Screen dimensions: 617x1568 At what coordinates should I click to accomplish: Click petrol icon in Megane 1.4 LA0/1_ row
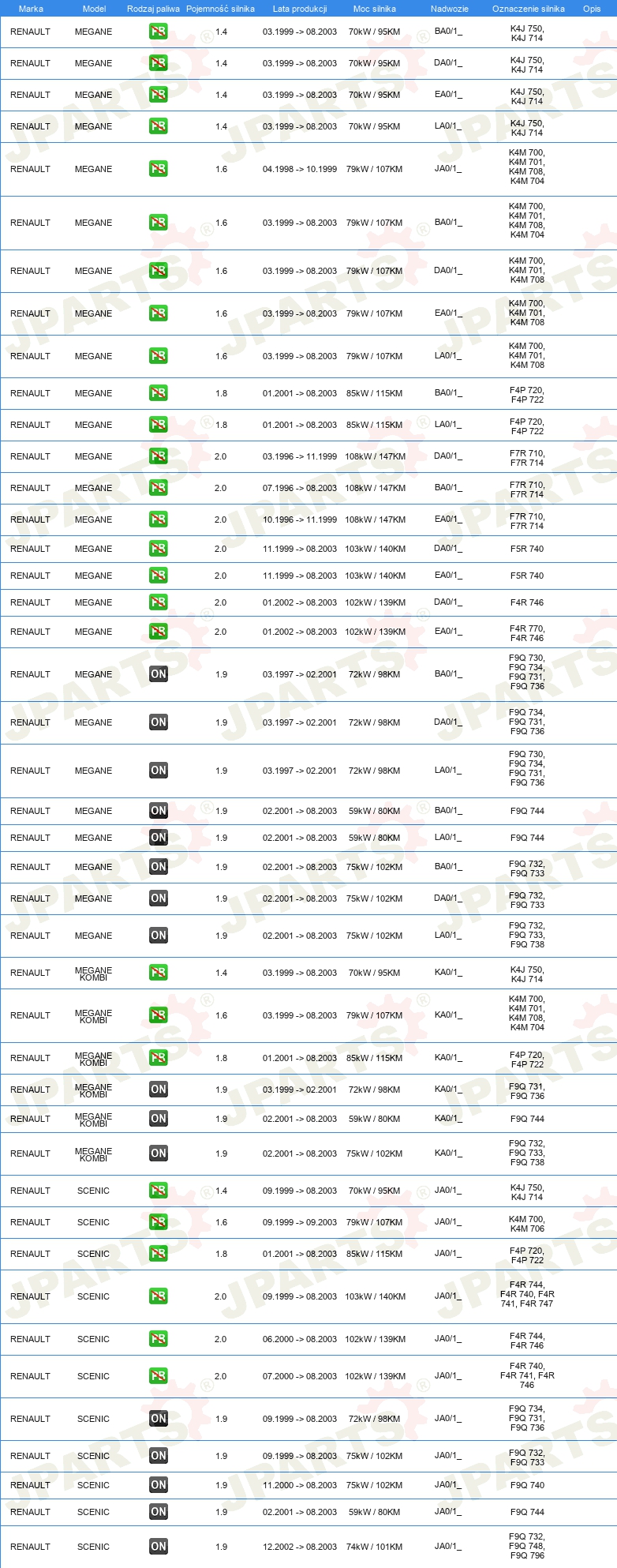pos(159,126)
